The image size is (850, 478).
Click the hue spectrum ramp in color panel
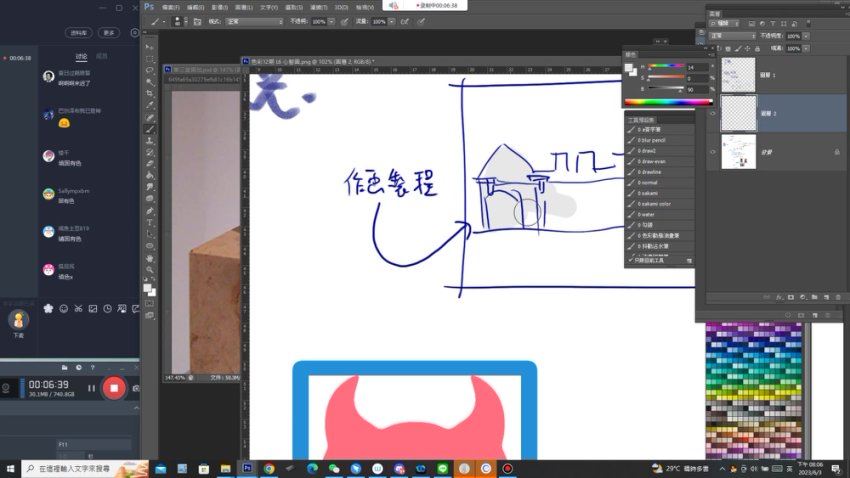point(667,102)
